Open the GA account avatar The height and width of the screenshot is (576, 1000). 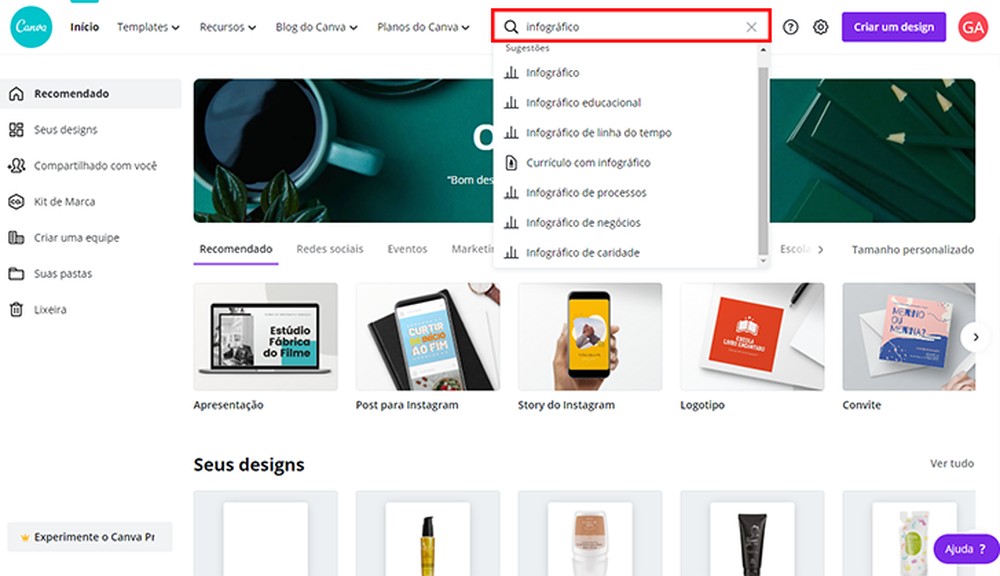(972, 27)
